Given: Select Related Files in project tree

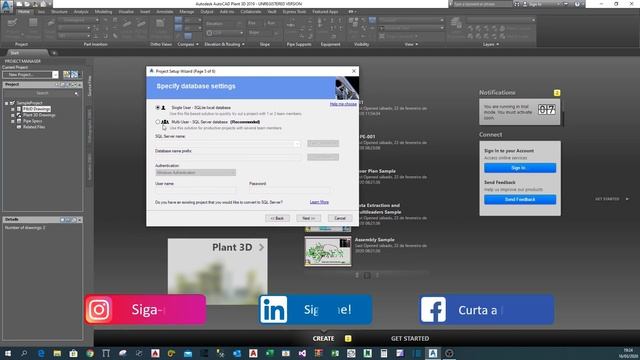Looking at the screenshot, I should click(x=34, y=127).
